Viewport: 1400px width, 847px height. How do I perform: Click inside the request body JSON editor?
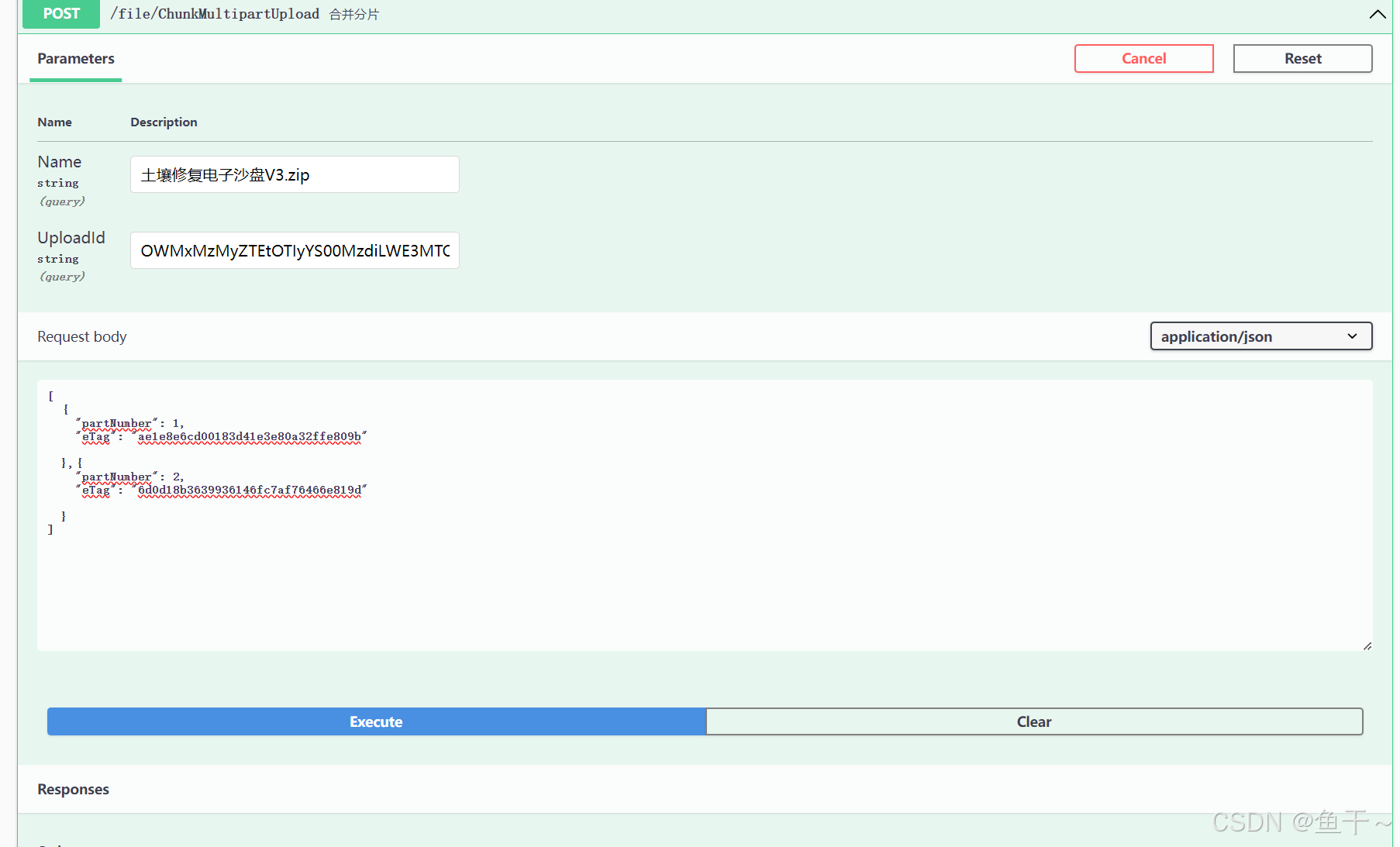coord(705,515)
